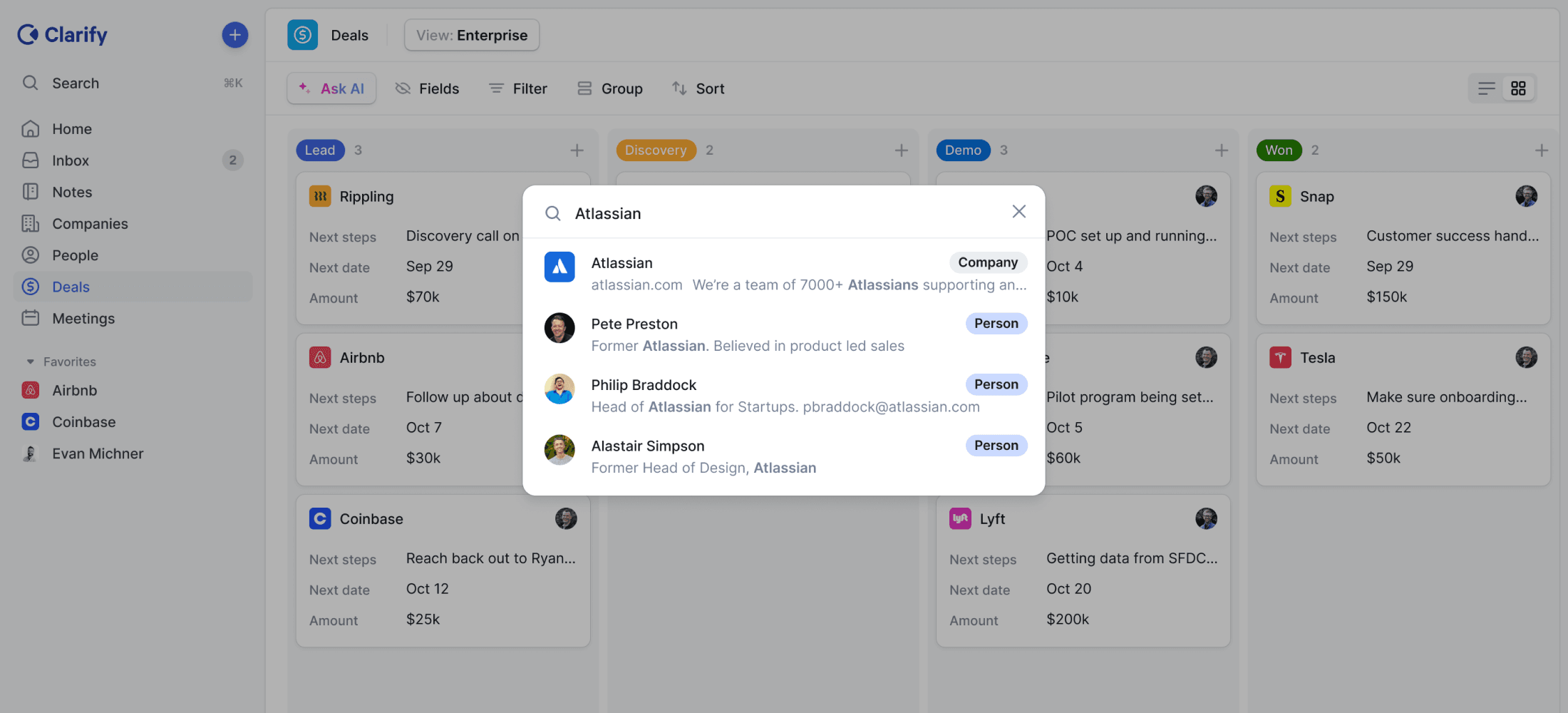The image size is (1568, 713).
Task: Select Alastair Simpson person result
Action: pos(784,456)
